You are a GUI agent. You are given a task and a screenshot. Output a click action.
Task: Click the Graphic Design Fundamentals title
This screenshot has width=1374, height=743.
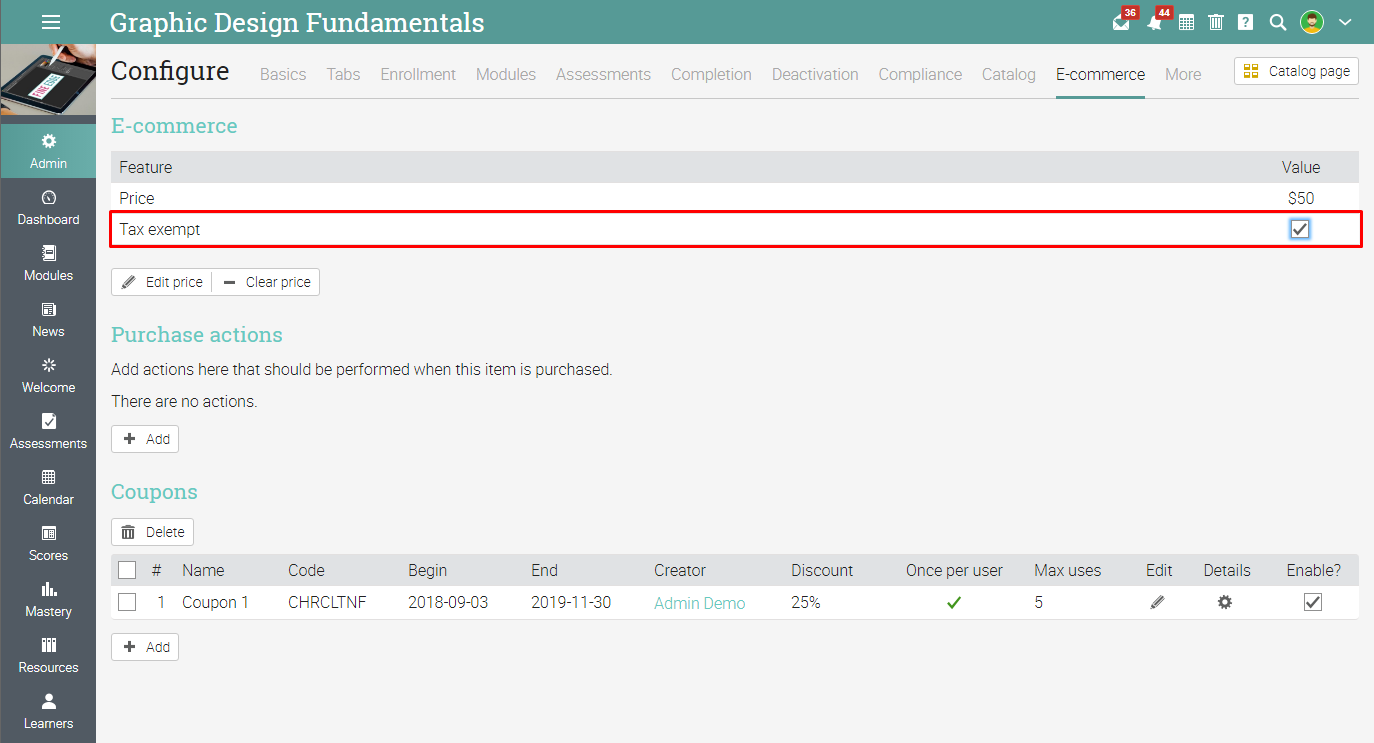297,22
